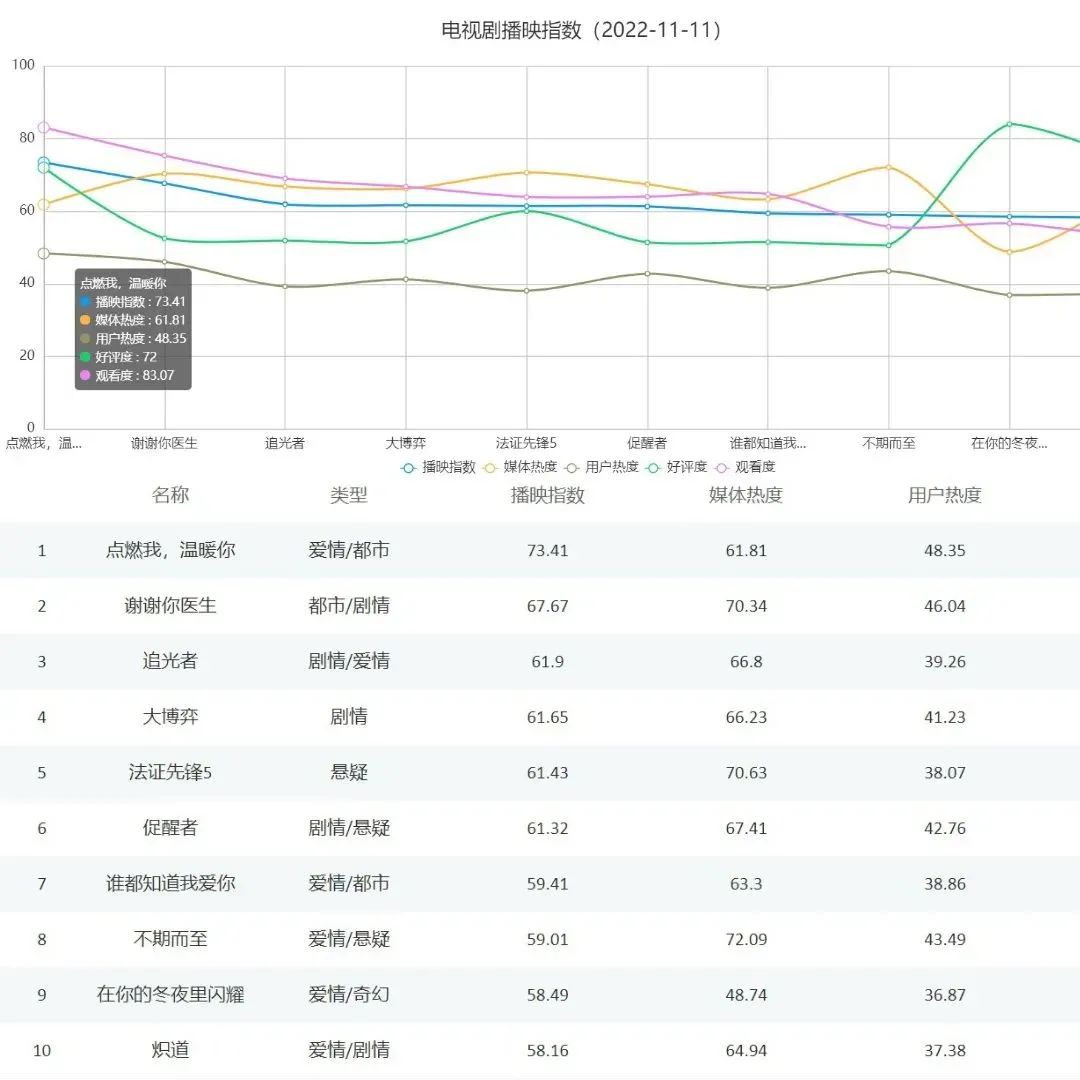Sort by 播映指数 table column header
This screenshot has width=1080, height=1080.
pyautogui.click(x=547, y=495)
